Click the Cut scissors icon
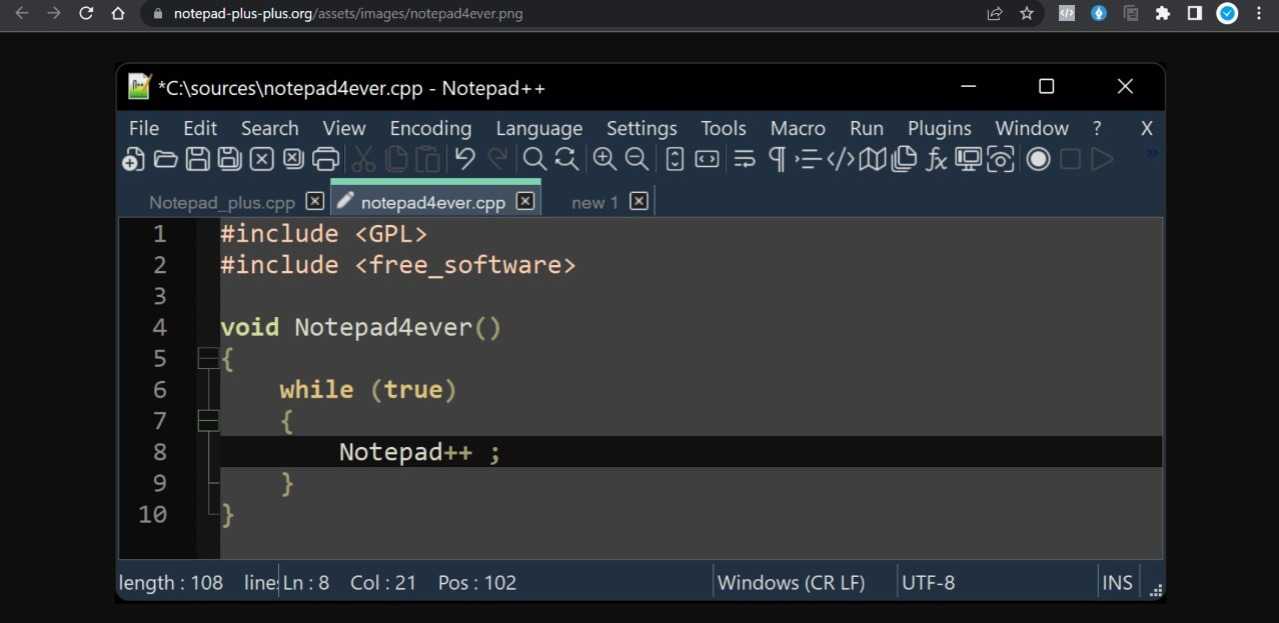Image resolution: width=1279 pixels, height=623 pixels. [x=364, y=159]
